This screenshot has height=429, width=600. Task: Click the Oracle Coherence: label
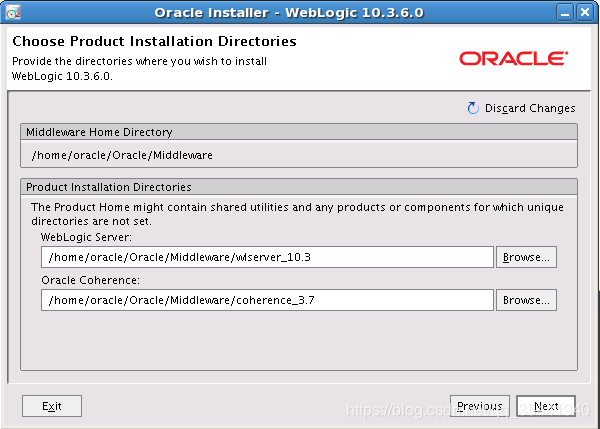(x=91, y=280)
